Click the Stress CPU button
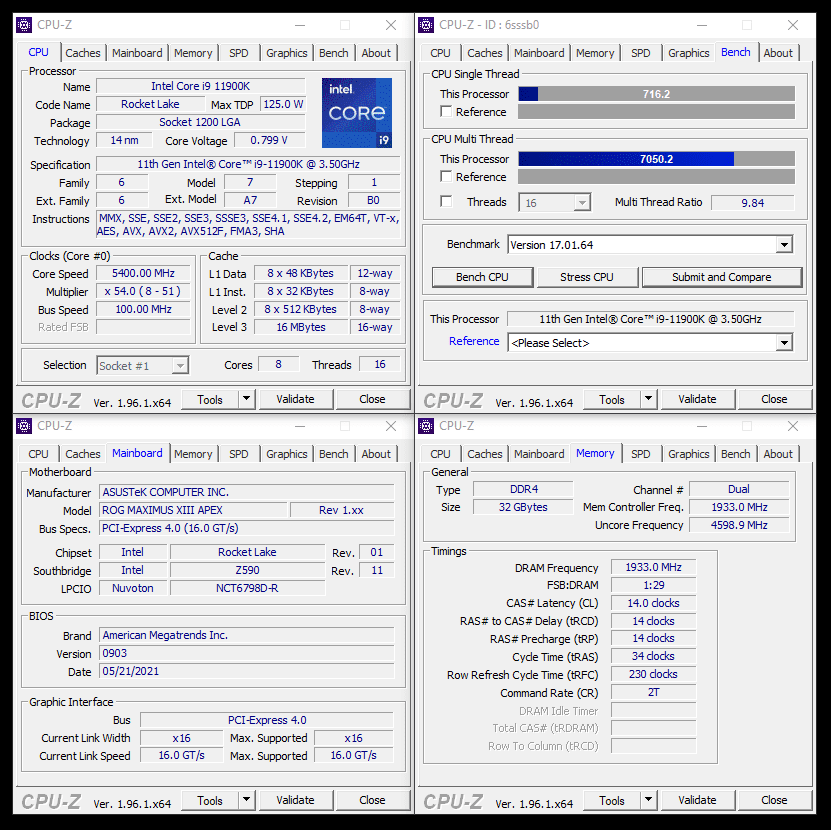Viewport: 831px width, 830px height. [587, 277]
